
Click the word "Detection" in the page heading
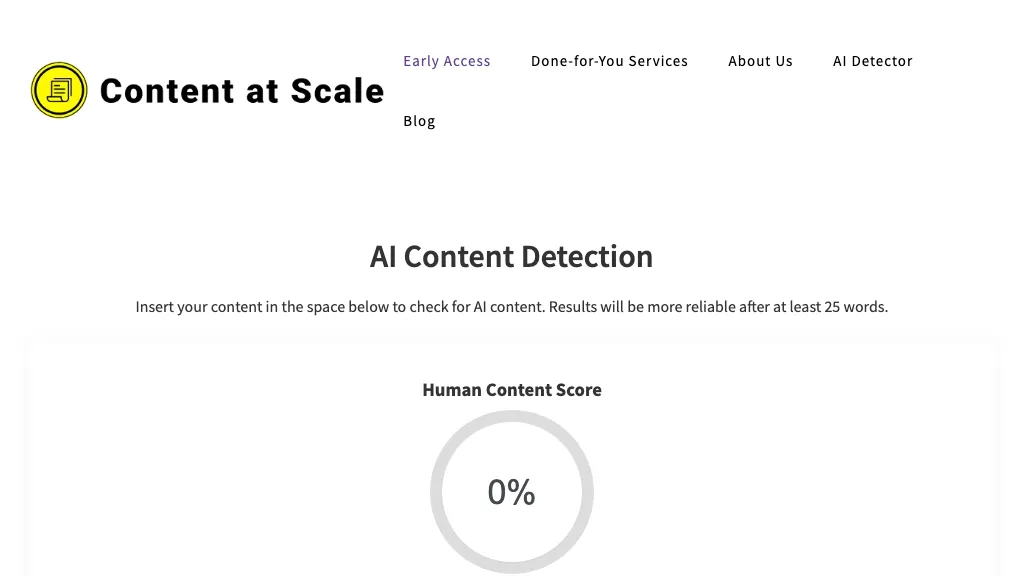click(595, 257)
